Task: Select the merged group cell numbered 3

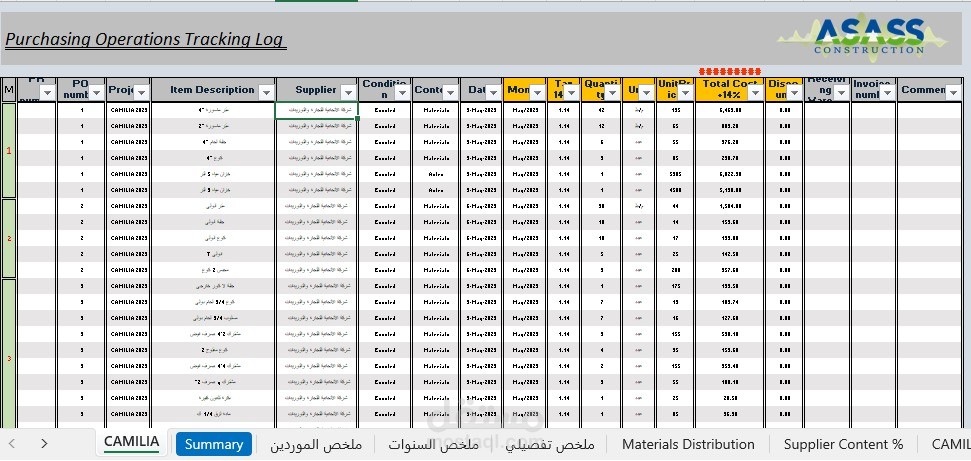Action: (x=9, y=353)
